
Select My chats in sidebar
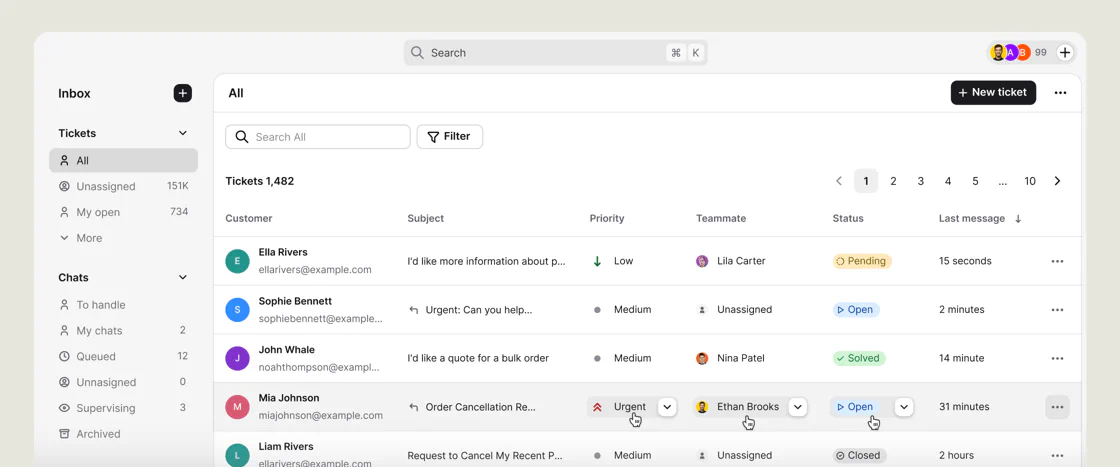click(x=124, y=331)
